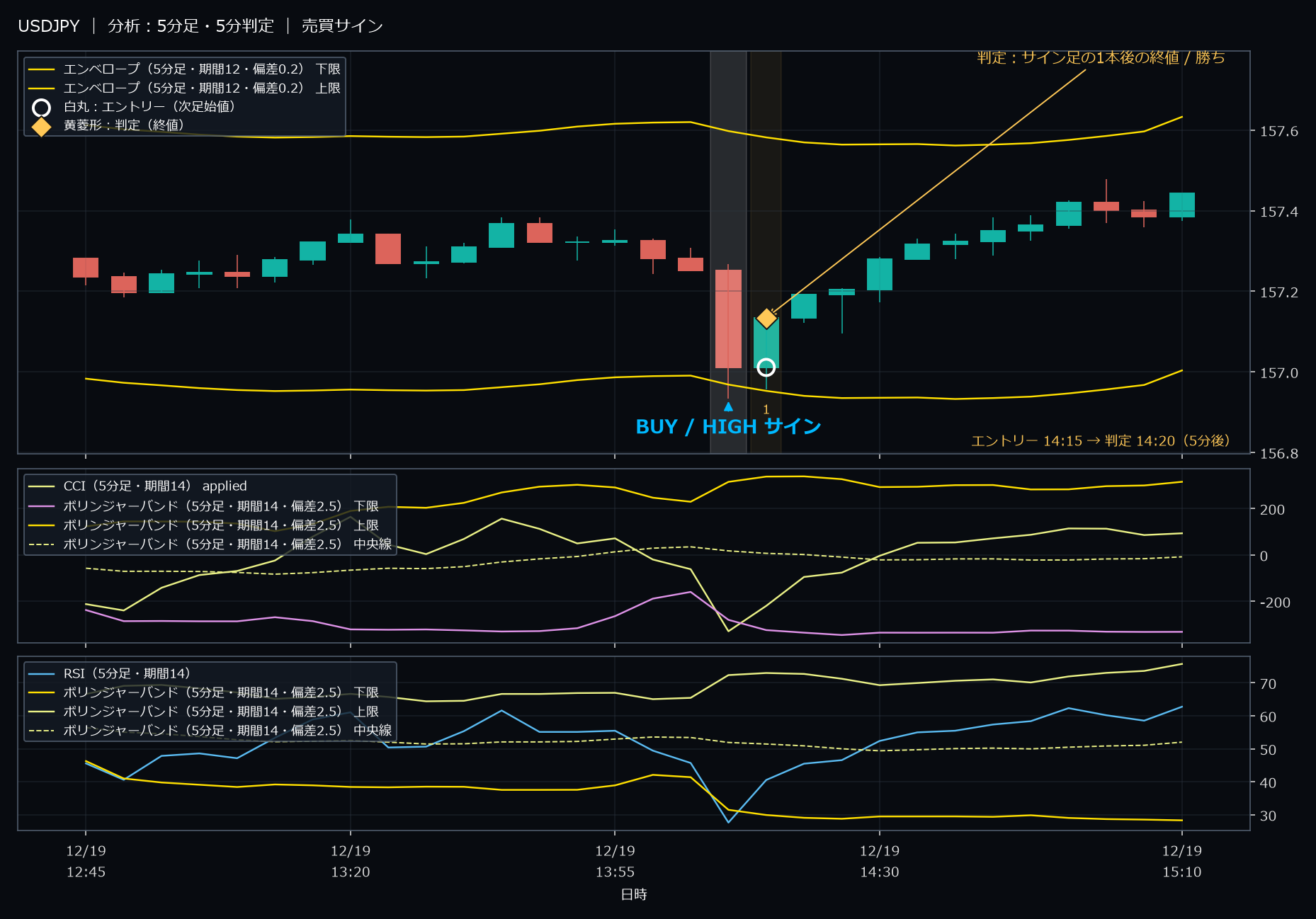Click the yellow diamond icon in the price legend
1316x919 pixels.
[41, 127]
